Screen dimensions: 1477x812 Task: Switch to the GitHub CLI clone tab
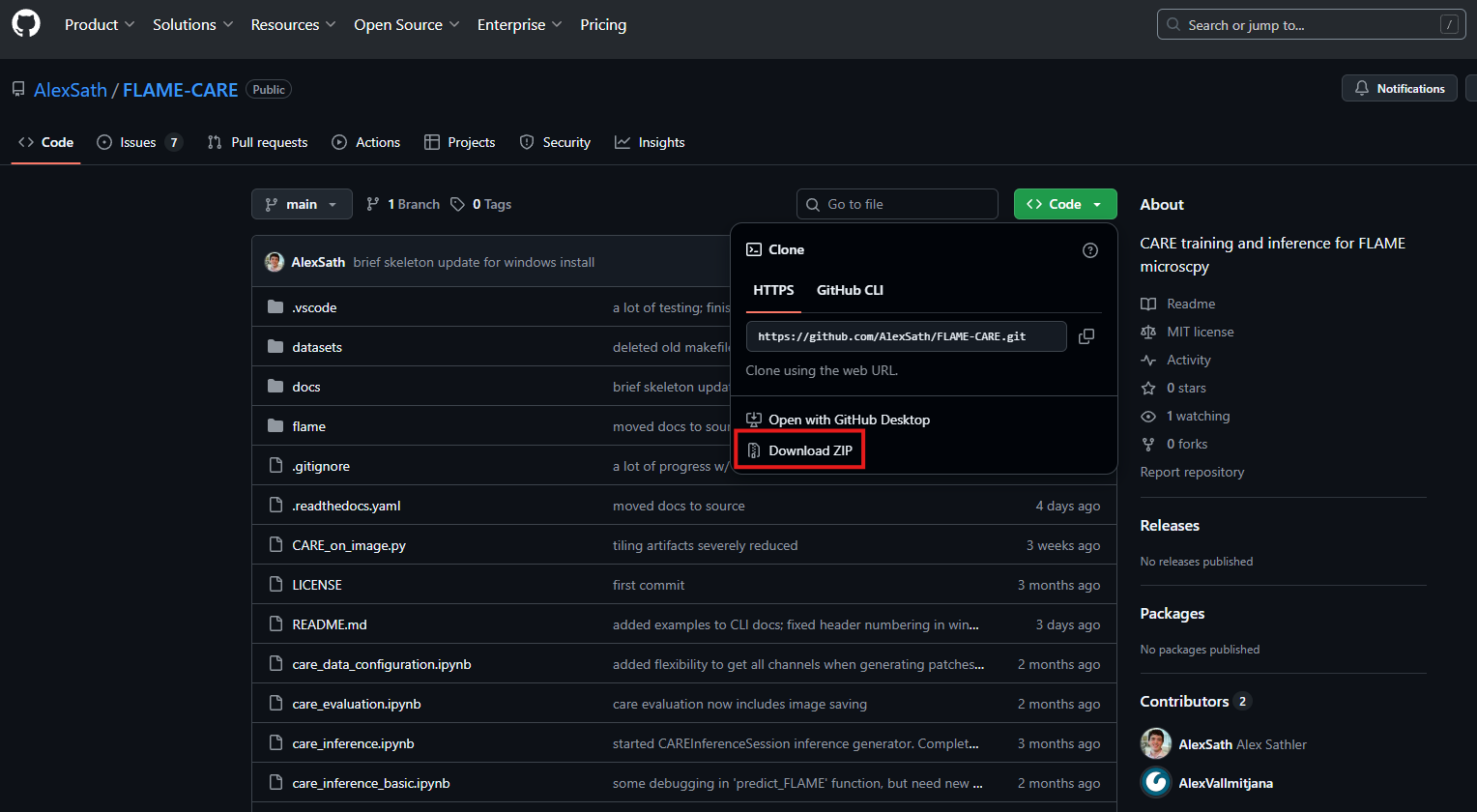pyautogui.click(x=850, y=290)
